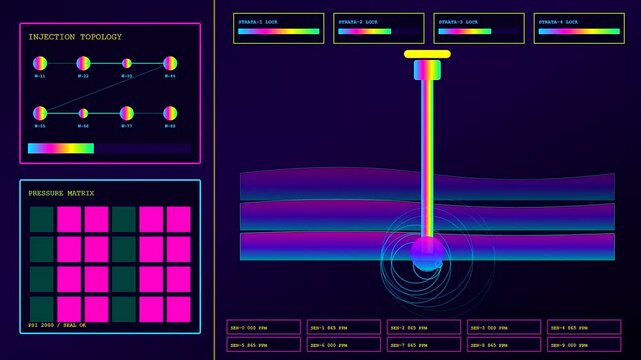Screen dimensions: 641x360
Task: Open sensor readout SEN-6 000 PPM
Action: click(344, 344)
